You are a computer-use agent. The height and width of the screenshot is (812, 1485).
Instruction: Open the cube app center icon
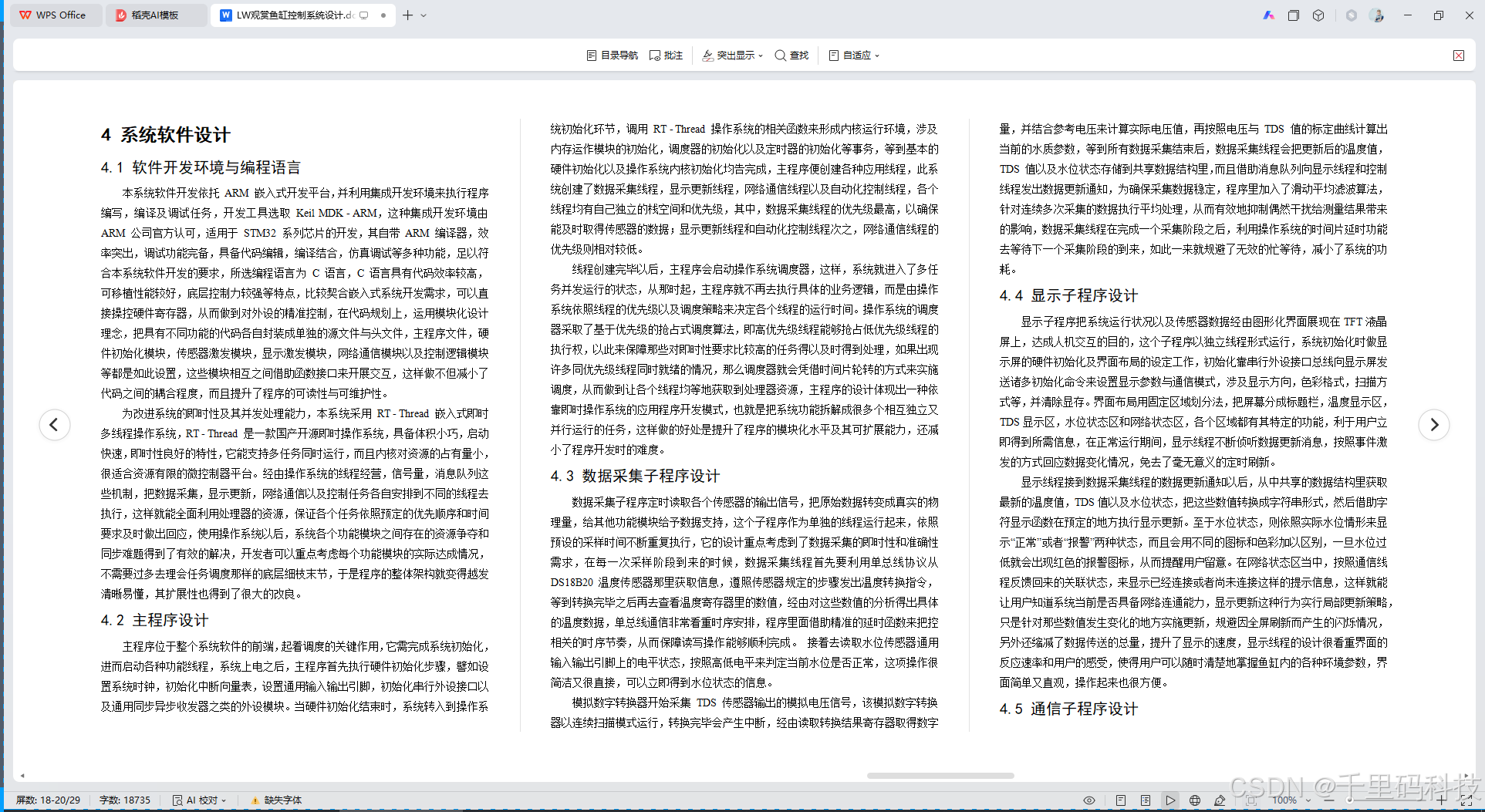point(1318,15)
